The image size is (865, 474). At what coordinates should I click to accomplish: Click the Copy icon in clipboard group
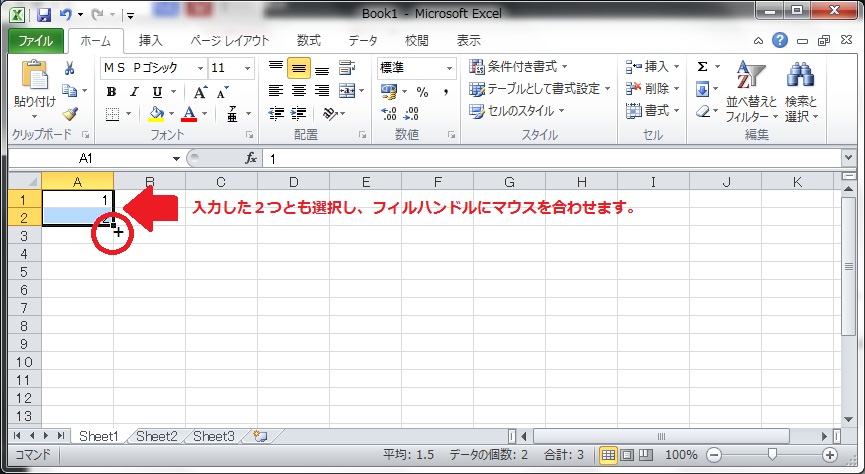(x=70, y=90)
